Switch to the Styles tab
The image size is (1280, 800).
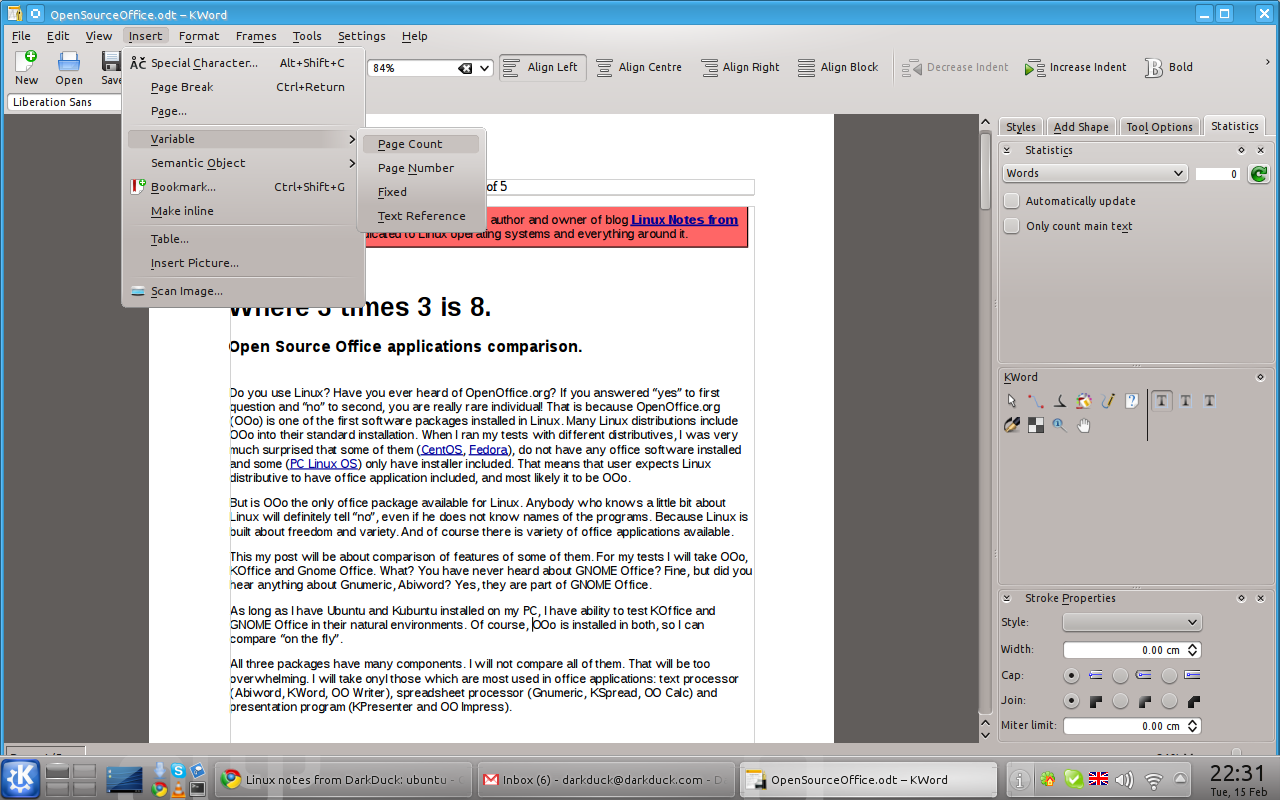(x=1021, y=127)
